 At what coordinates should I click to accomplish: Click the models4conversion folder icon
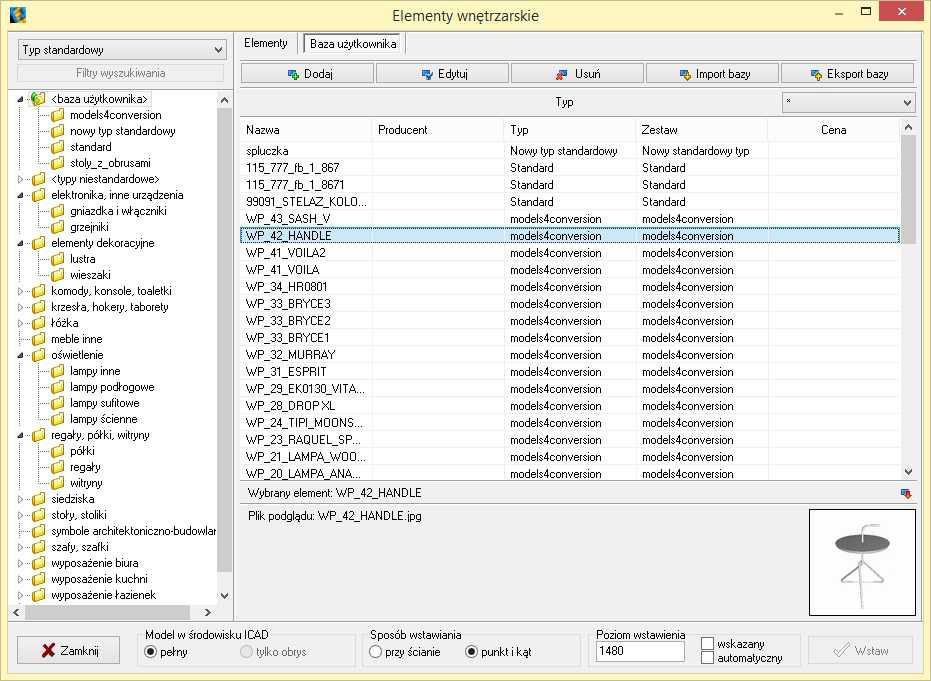pos(58,115)
